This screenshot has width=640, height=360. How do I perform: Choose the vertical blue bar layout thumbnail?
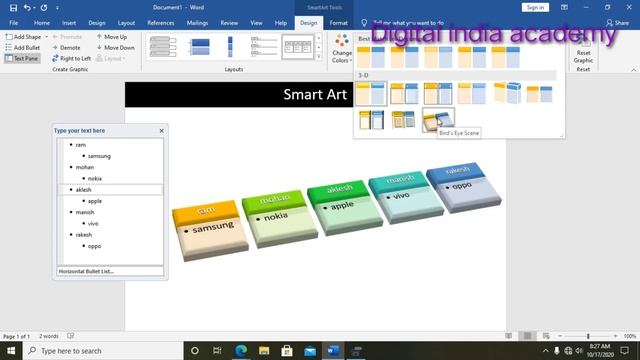tap(230, 47)
